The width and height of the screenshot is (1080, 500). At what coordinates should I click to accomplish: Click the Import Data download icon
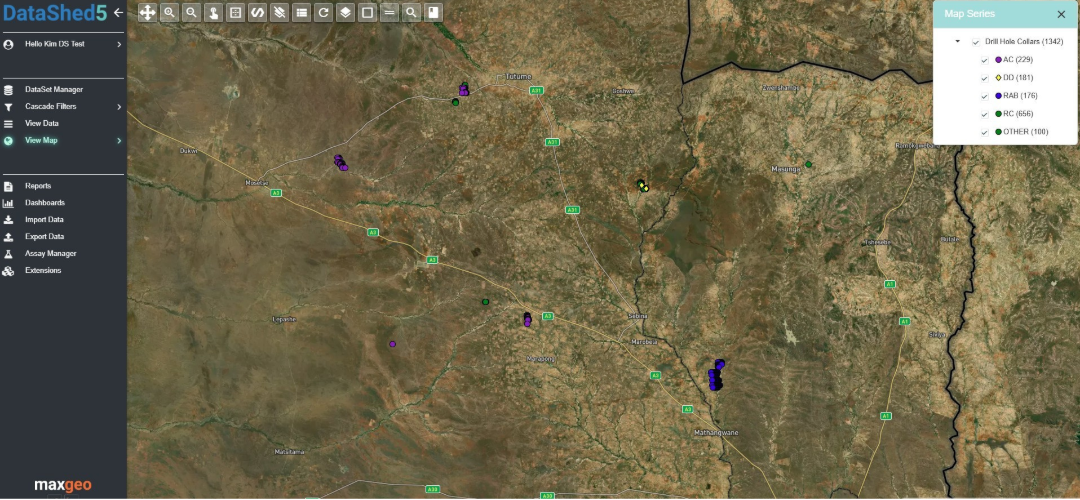(8, 220)
